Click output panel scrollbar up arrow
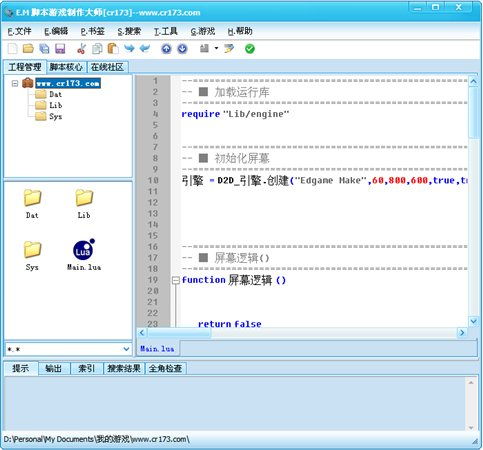This screenshot has width=483, height=450. tap(471, 382)
